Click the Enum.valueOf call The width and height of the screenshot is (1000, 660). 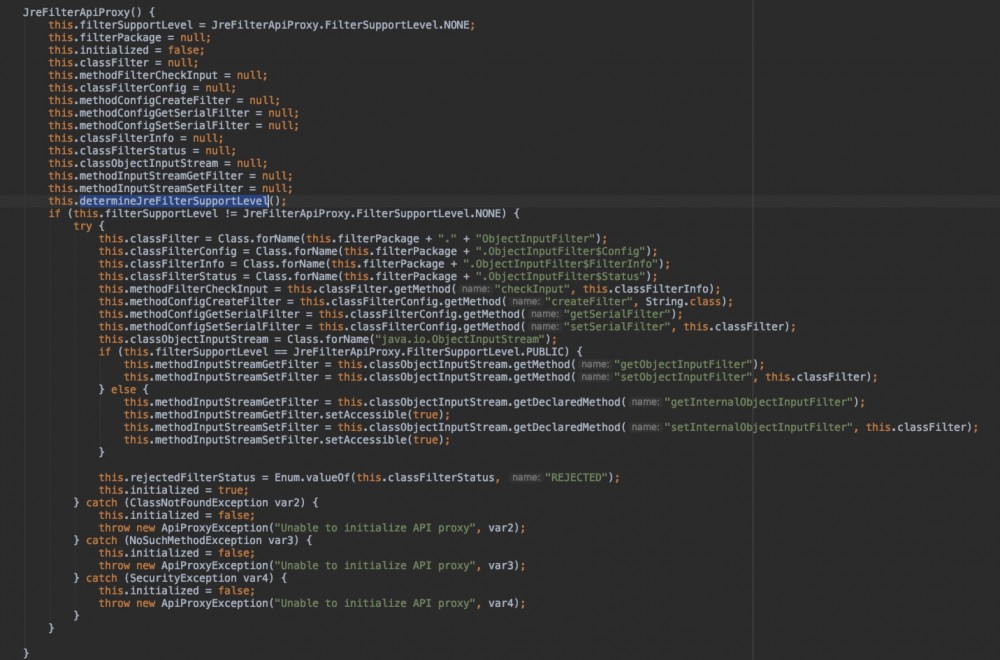click(x=312, y=478)
